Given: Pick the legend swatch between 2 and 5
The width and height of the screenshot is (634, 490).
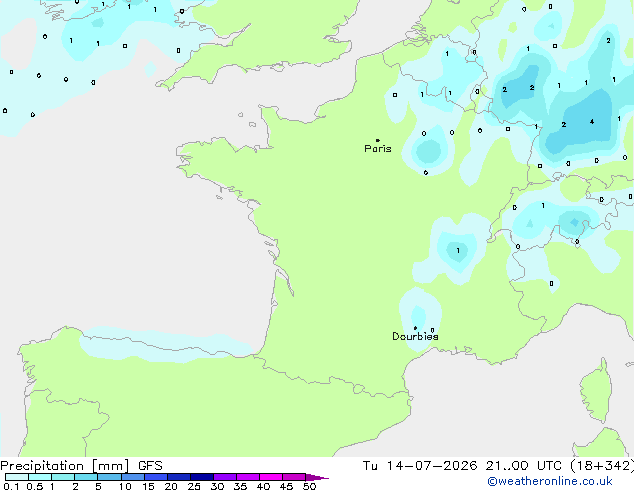Looking at the screenshot, I should (87, 477).
